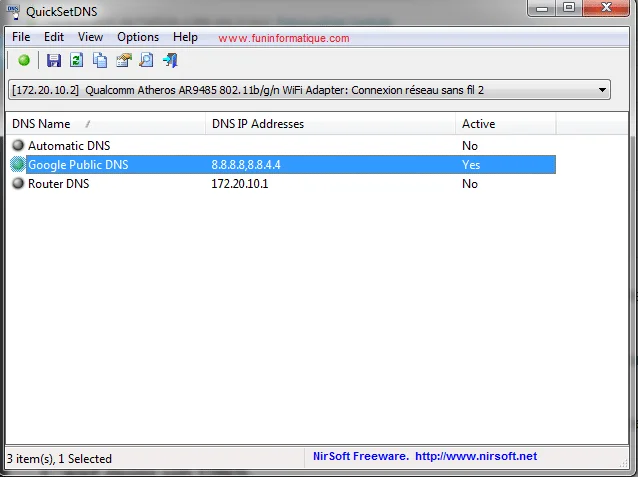Click the '3 item(s), 1 Selected' status text
The width and height of the screenshot is (638, 478).
coord(59,459)
